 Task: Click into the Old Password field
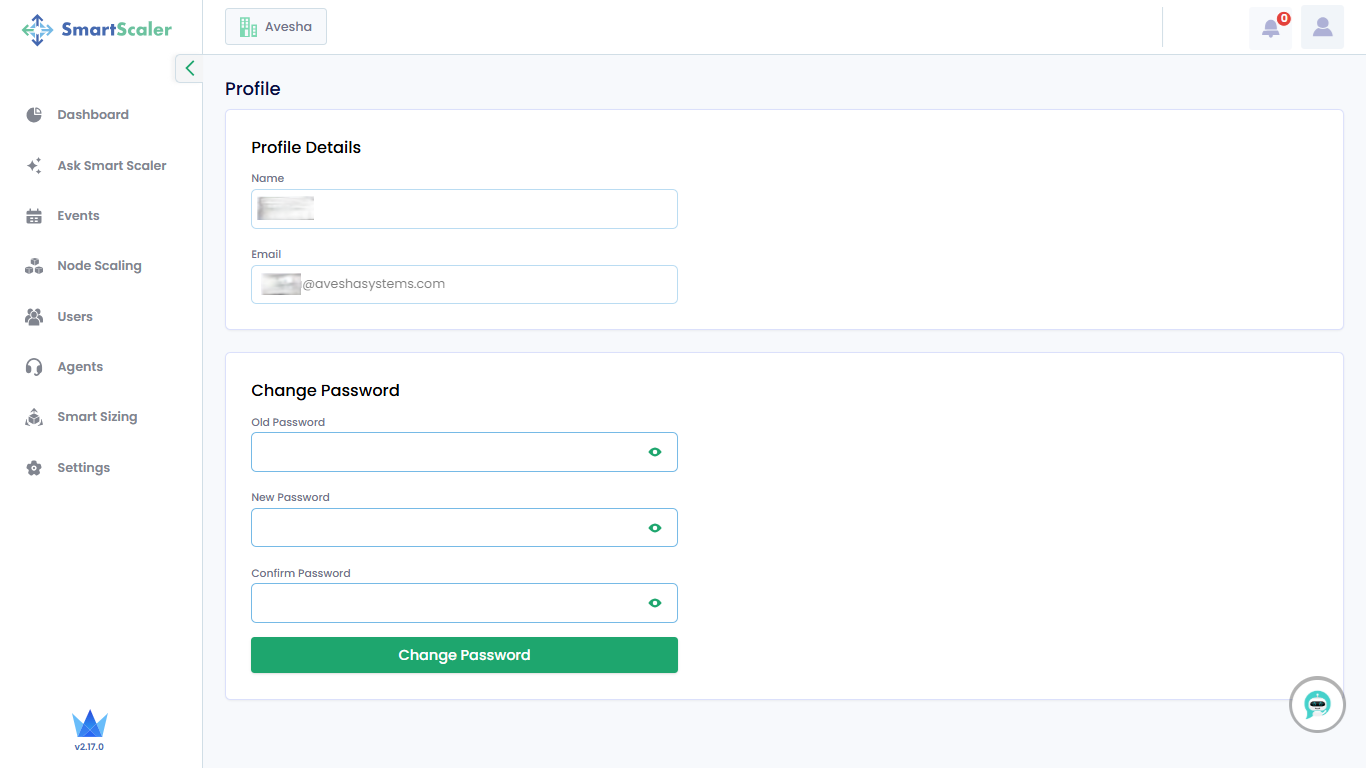click(x=445, y=452)
